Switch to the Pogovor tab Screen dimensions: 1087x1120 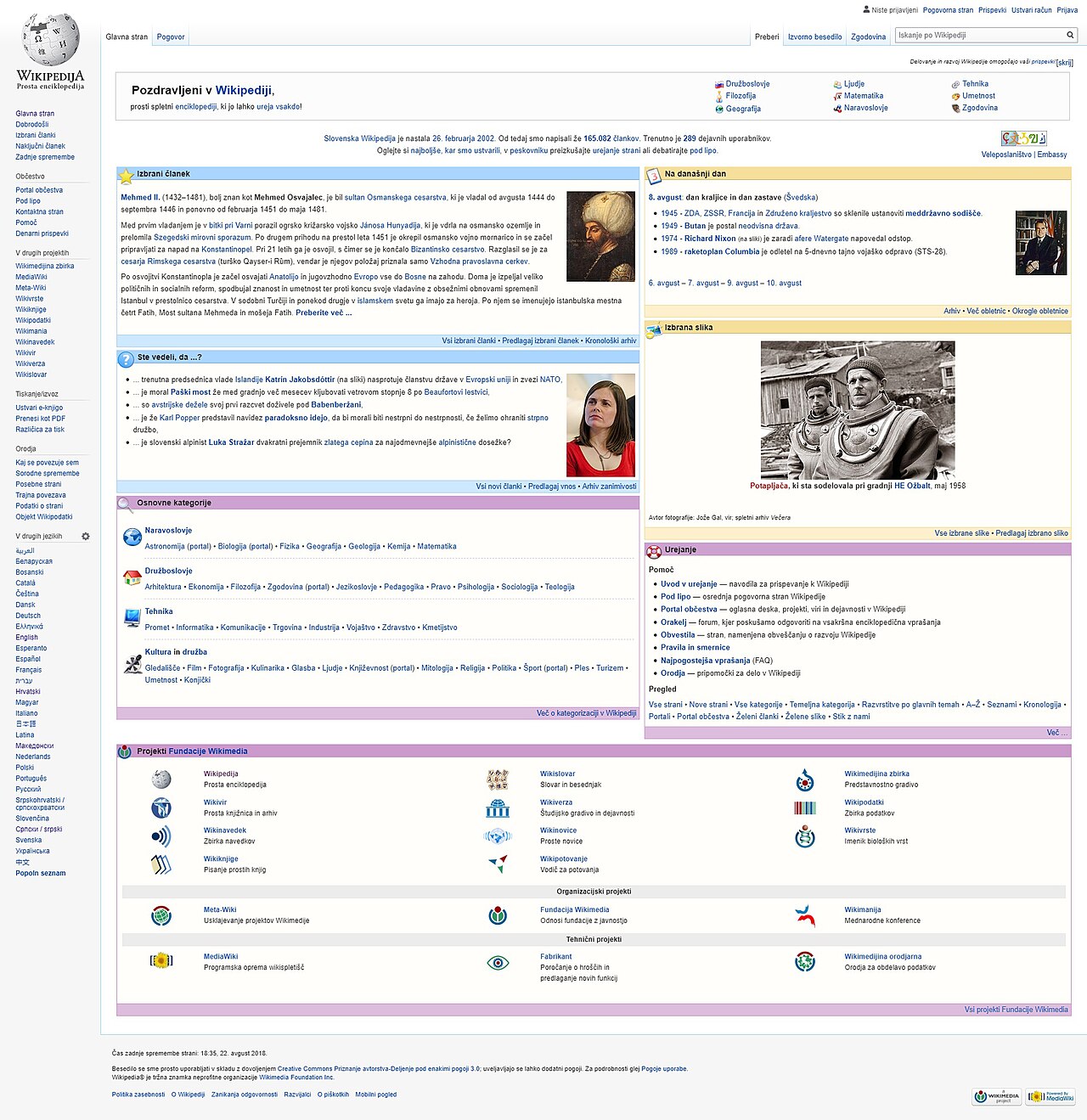tap(171, 37)
